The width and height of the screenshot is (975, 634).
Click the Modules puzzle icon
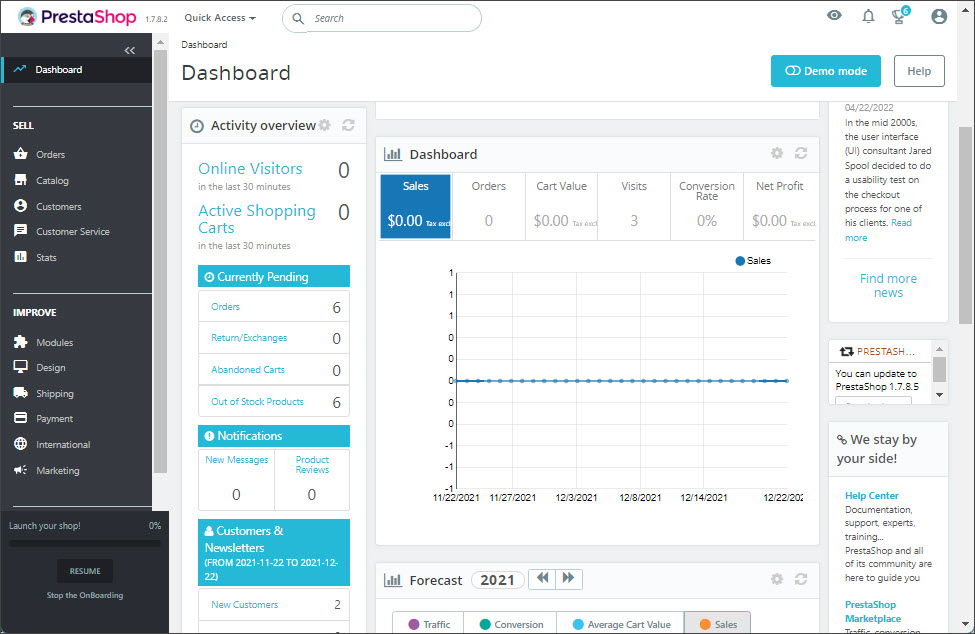pyautogui.click(x=21, y=341)
